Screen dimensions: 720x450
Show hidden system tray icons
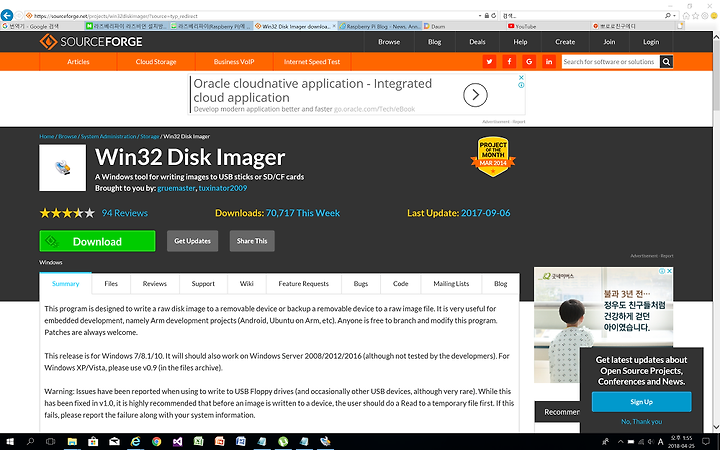[x=620, y=442]
